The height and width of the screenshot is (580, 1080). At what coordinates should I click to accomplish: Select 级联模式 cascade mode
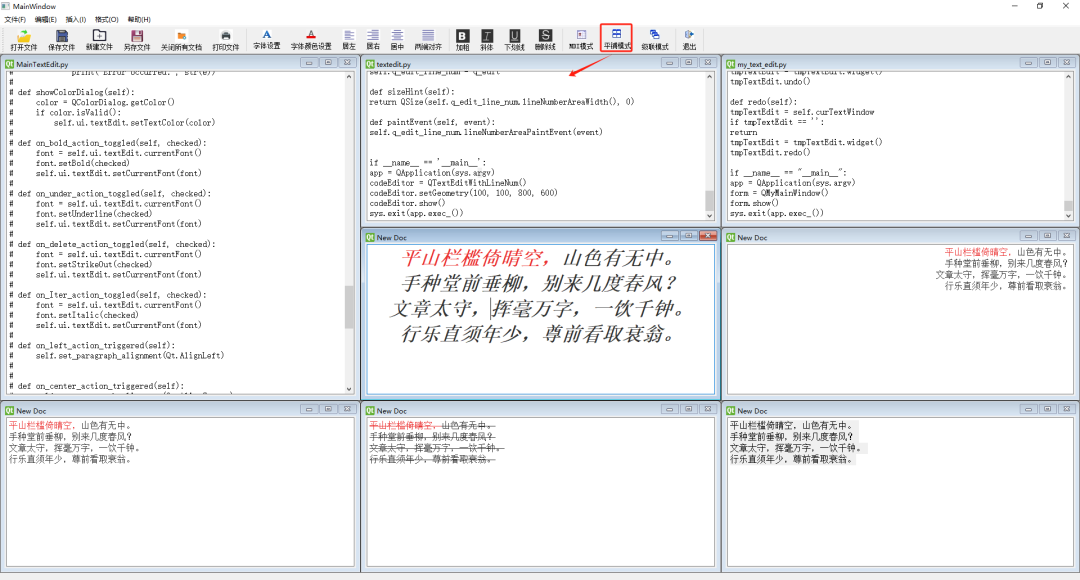[654, 40]
